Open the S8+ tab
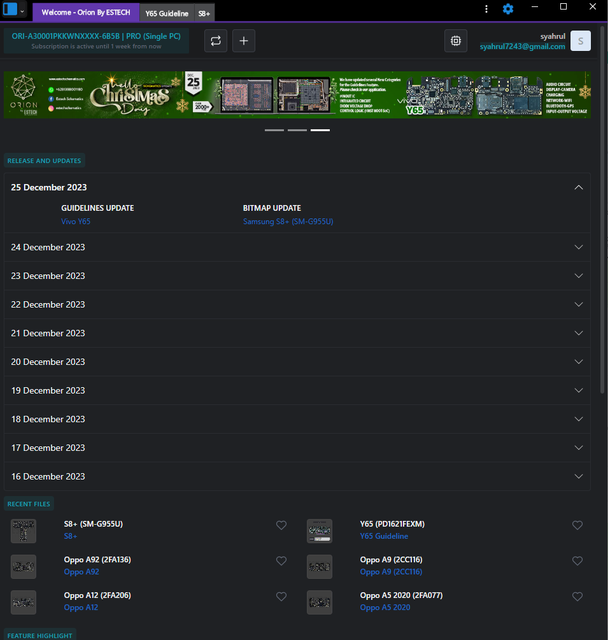 204,13
